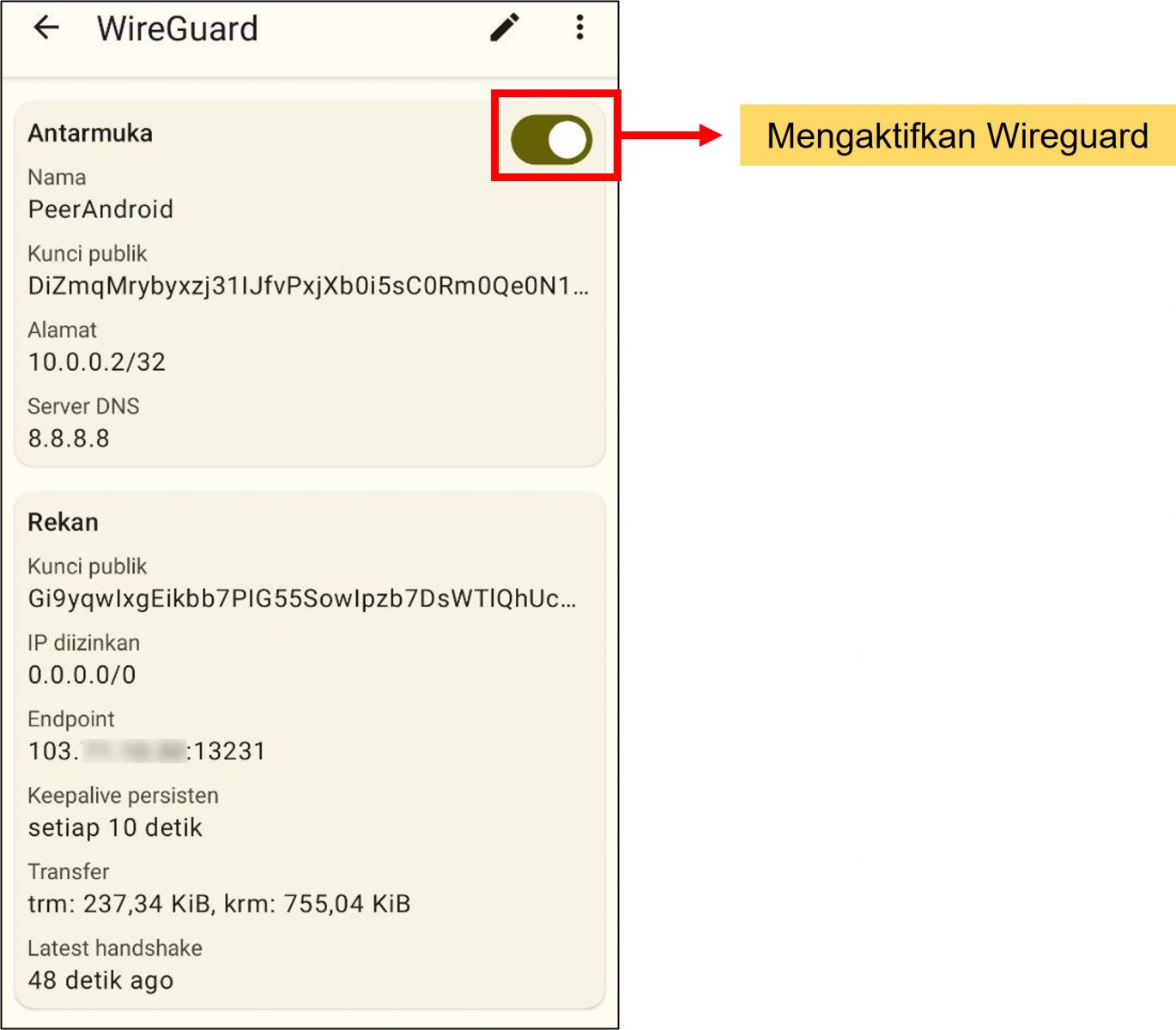The width and height of the screenshot is (1176, 1030).
Task: Tap the truncated Kunci publik under Antarmuka
Action: [307, 287]
